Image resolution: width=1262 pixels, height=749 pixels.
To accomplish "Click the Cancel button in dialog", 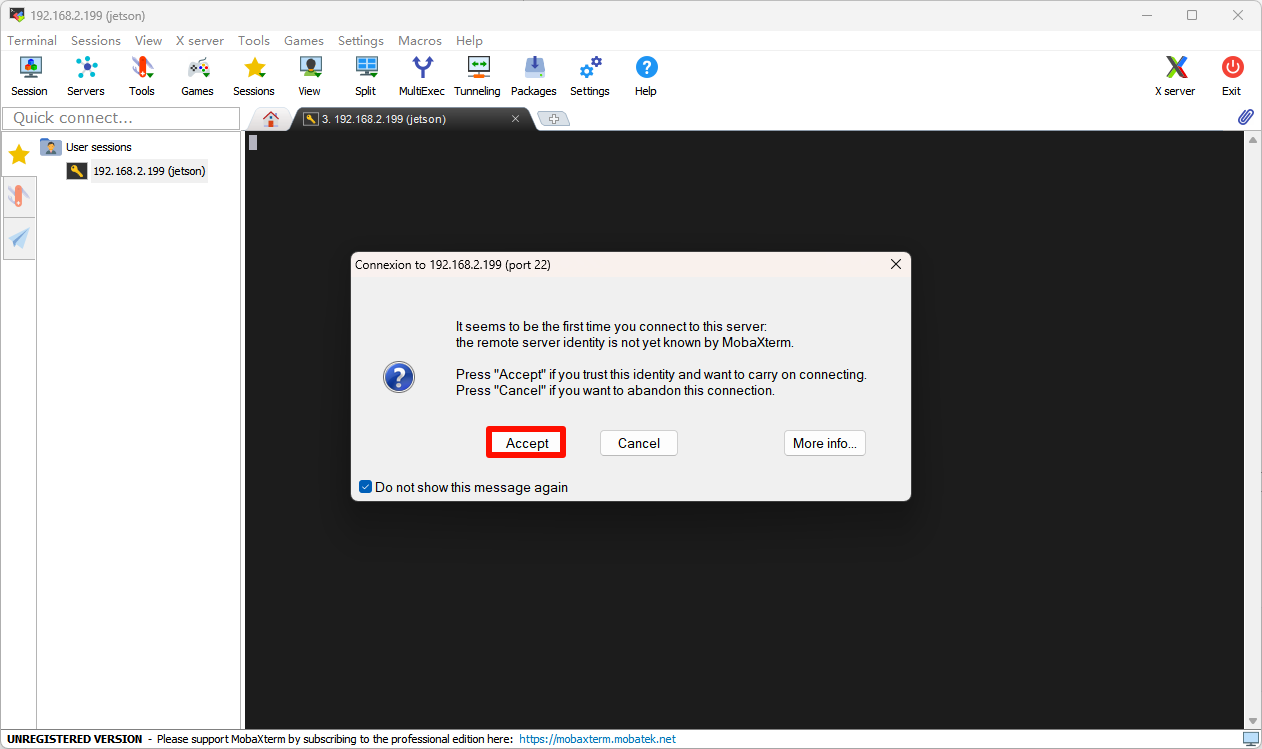I will (638, 443).
